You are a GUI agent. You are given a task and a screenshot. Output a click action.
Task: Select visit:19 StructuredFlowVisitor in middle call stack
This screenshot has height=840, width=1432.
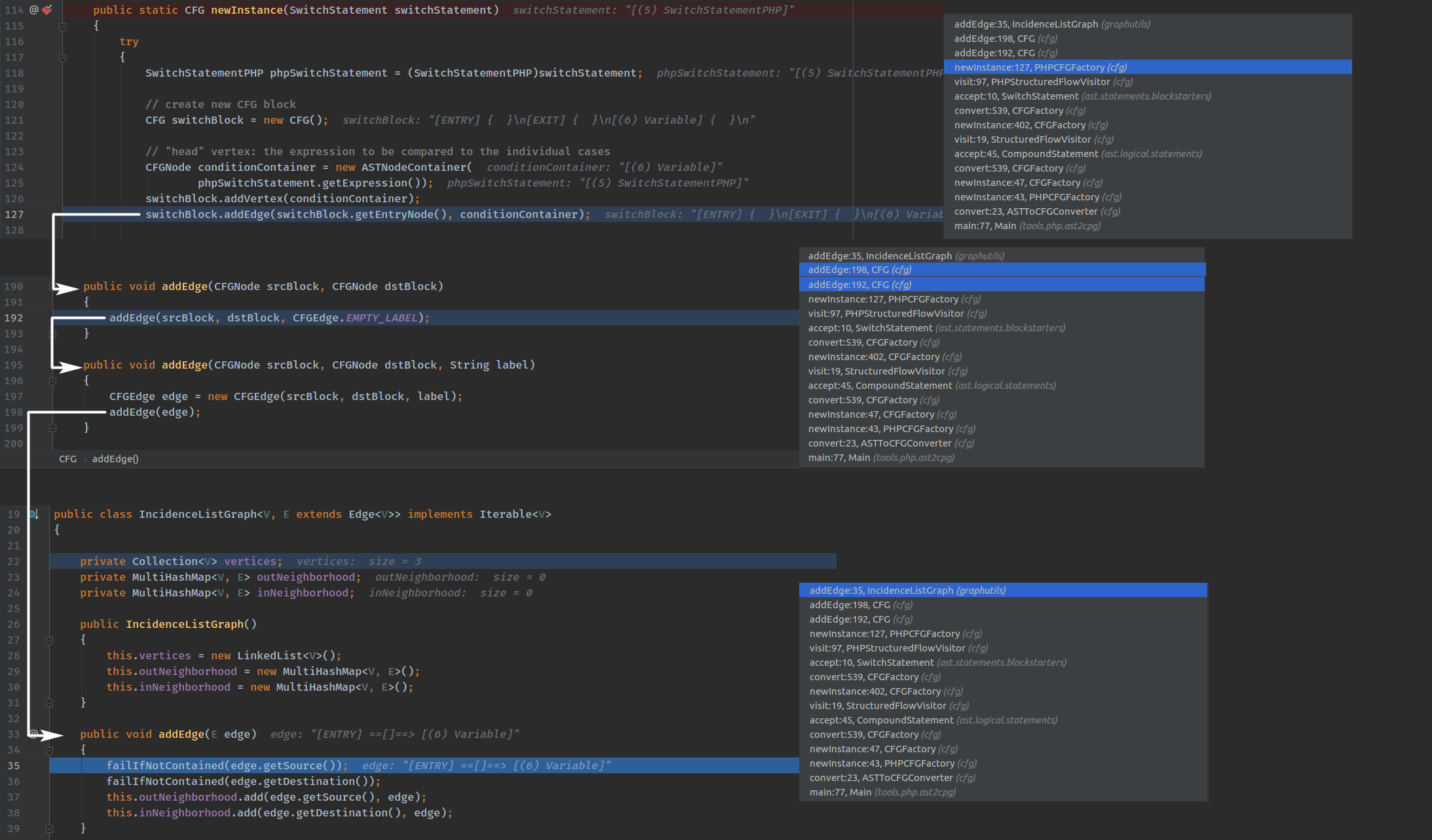click(x=1002, y=371)
